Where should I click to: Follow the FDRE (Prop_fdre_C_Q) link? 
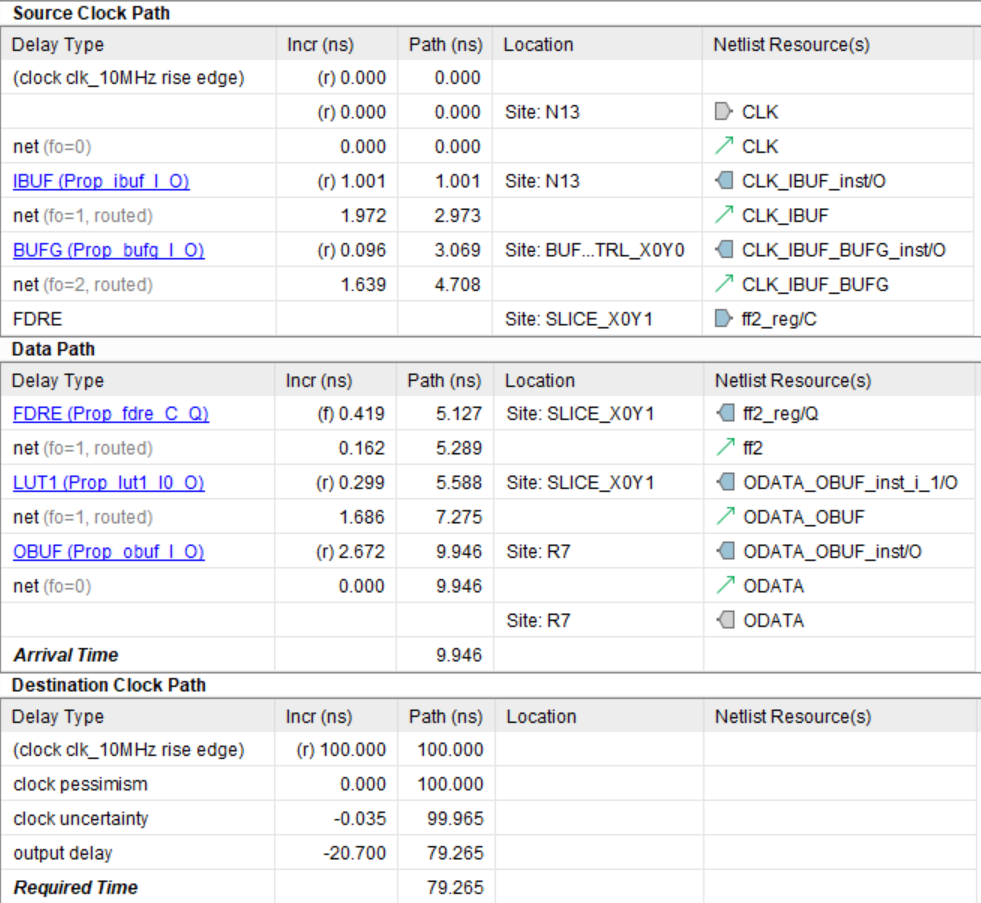(x=110, y=414)
